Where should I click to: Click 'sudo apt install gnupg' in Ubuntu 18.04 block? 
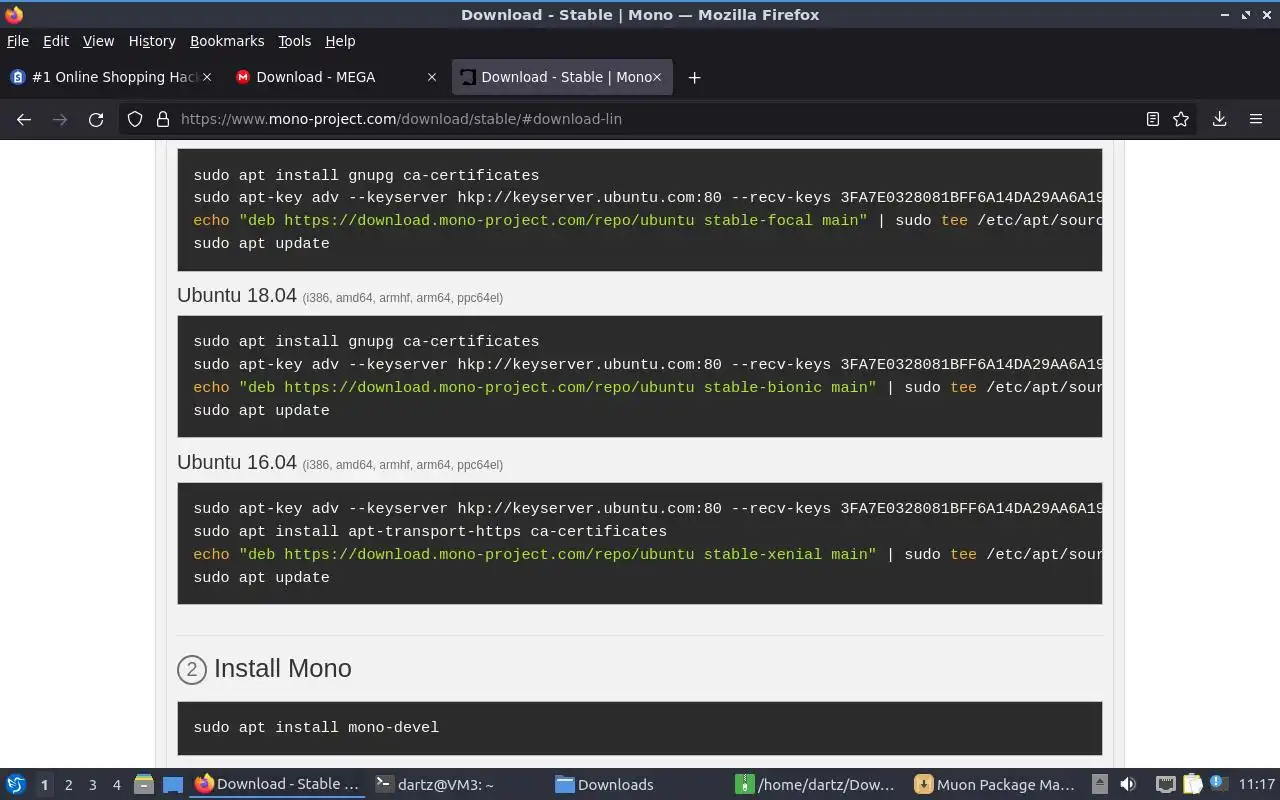click(x=366, y=341)
